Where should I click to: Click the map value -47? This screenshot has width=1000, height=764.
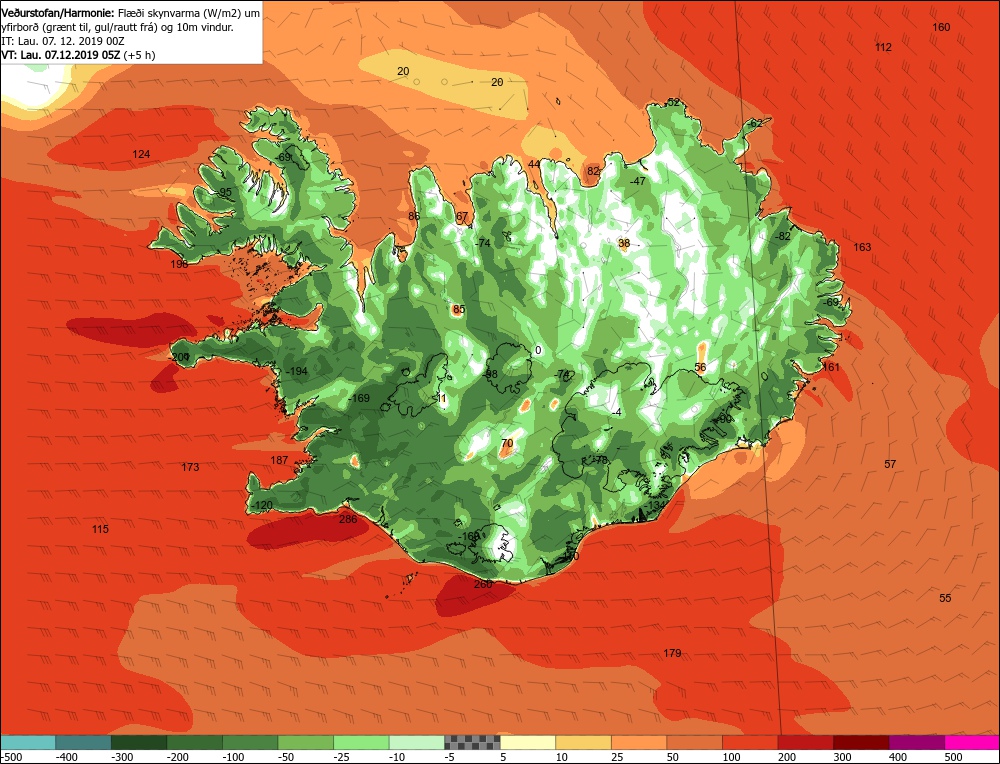click(638, 181)
